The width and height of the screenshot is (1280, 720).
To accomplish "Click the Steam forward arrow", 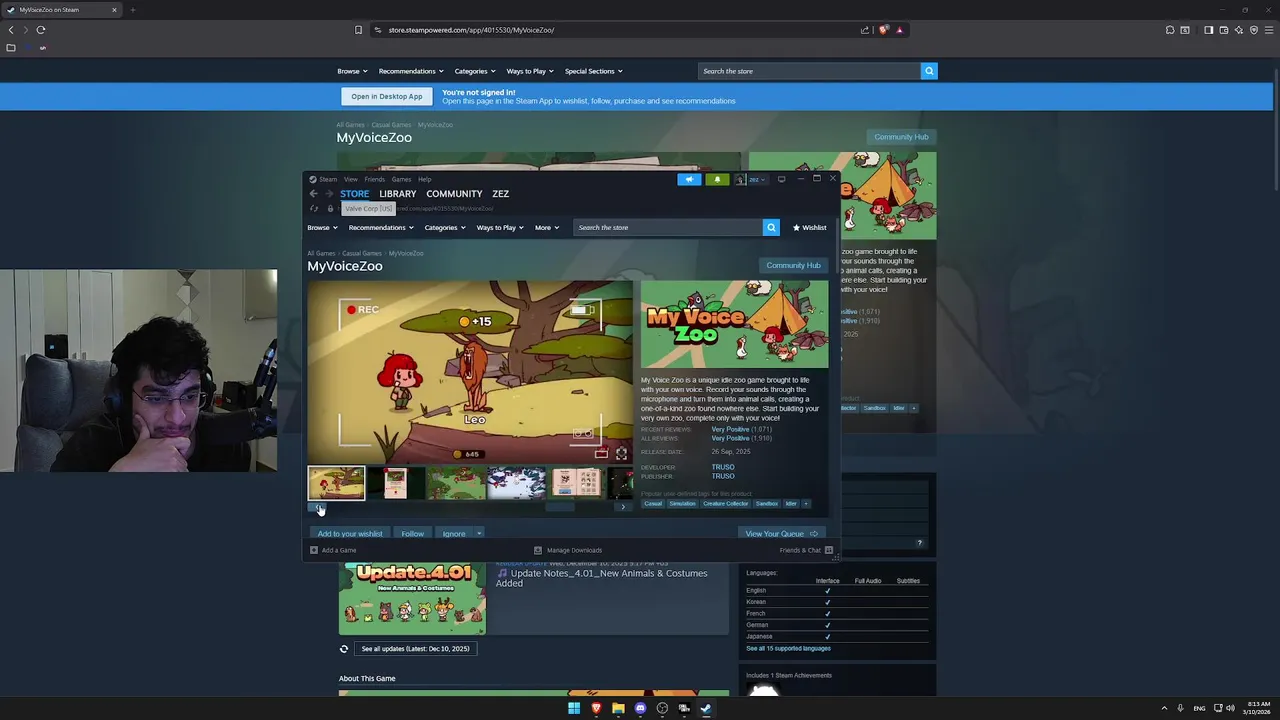I will (x=329, y=194).
